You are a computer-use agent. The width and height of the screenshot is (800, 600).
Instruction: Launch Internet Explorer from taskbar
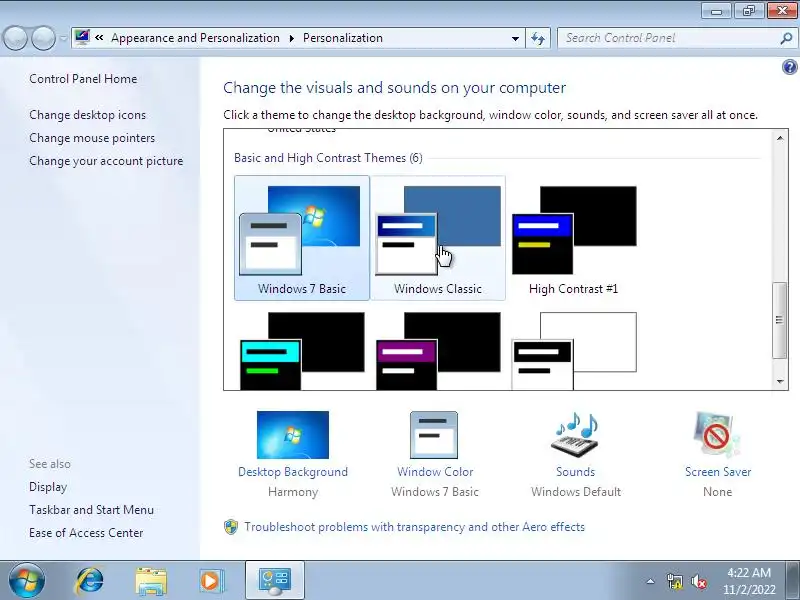[90, 581]
